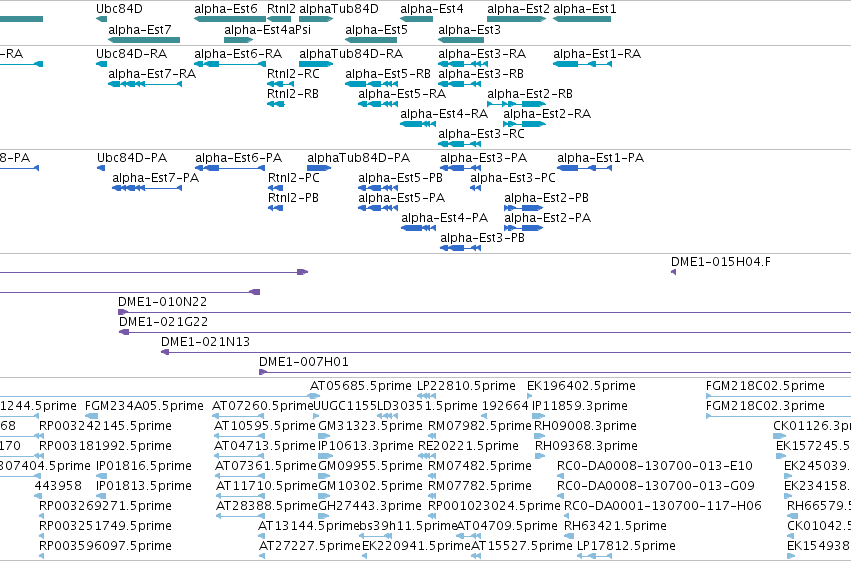This screenshot has height=561, width=851.
Task: Open protein alpha-Est5-PA
Action: click(402, 198)
